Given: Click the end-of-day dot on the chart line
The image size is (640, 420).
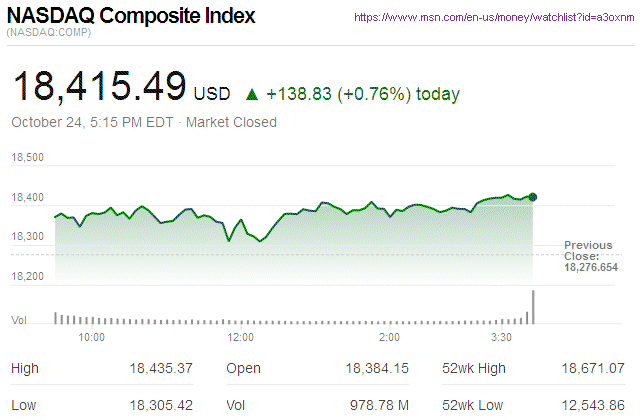Looking at the screenshot, I should (533, 197).
